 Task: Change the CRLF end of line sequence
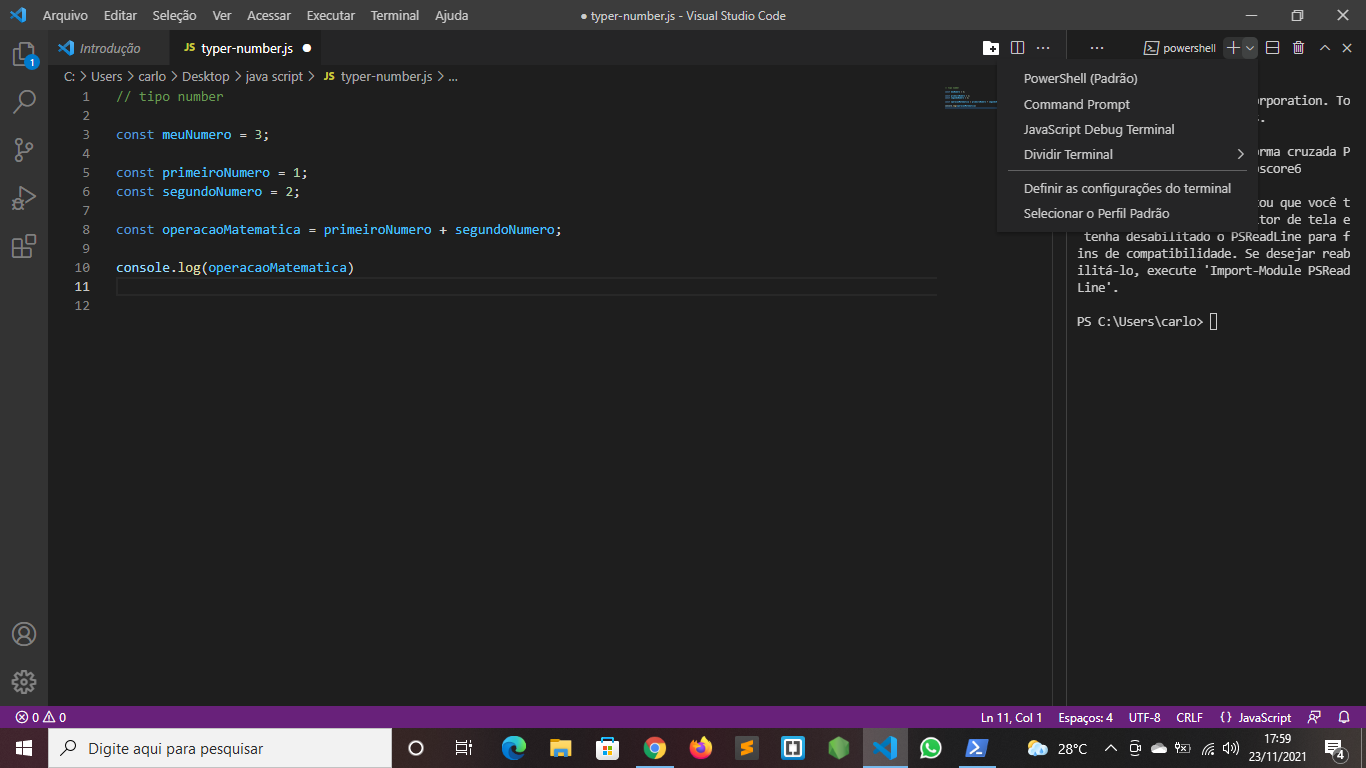tap(1189, 717)
